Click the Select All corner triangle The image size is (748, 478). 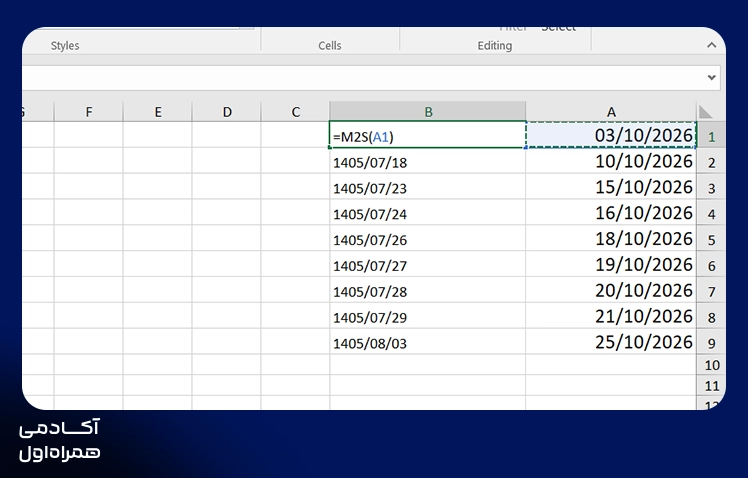coord(705,112)
